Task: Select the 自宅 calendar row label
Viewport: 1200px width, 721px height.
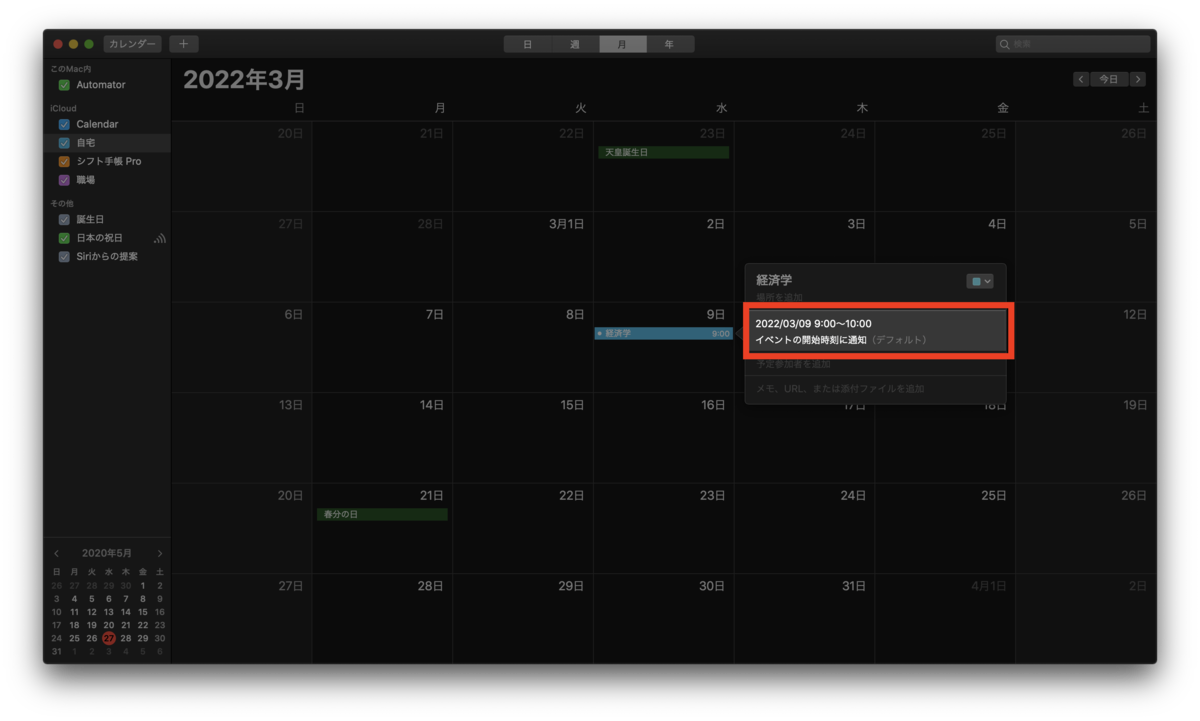Action: click(86, 143)
